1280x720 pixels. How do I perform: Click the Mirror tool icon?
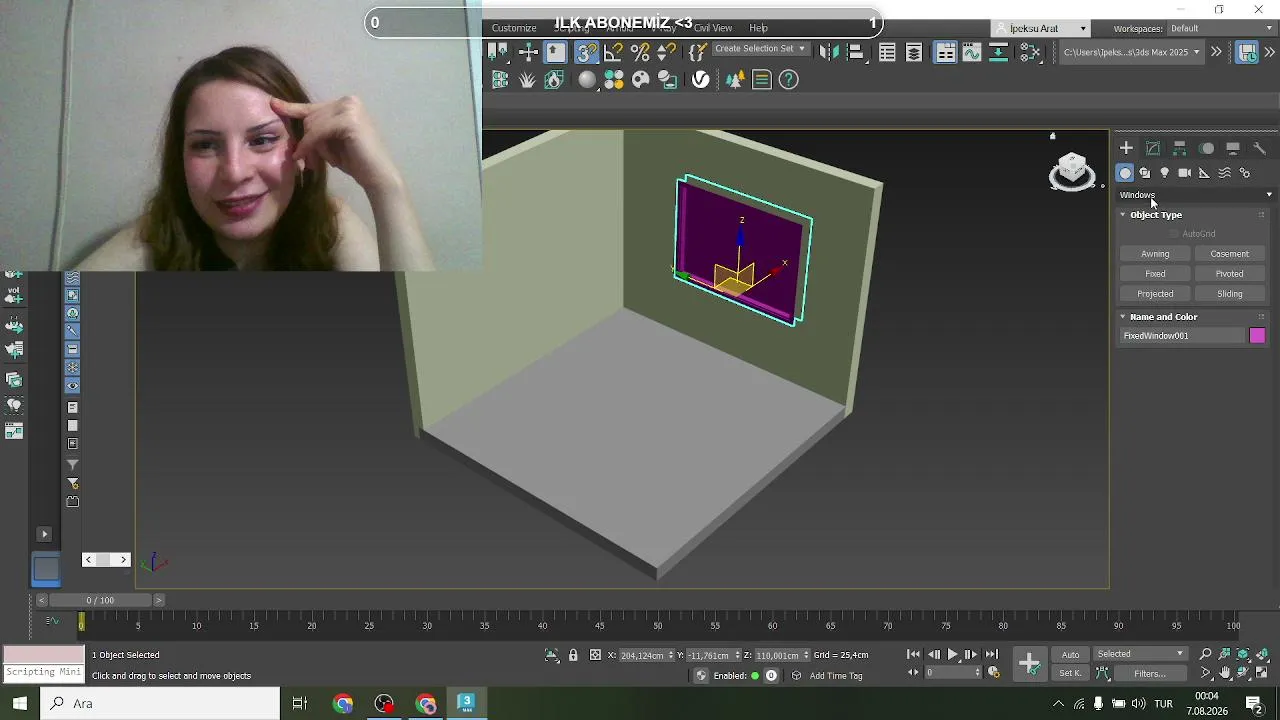click(828, 53)
